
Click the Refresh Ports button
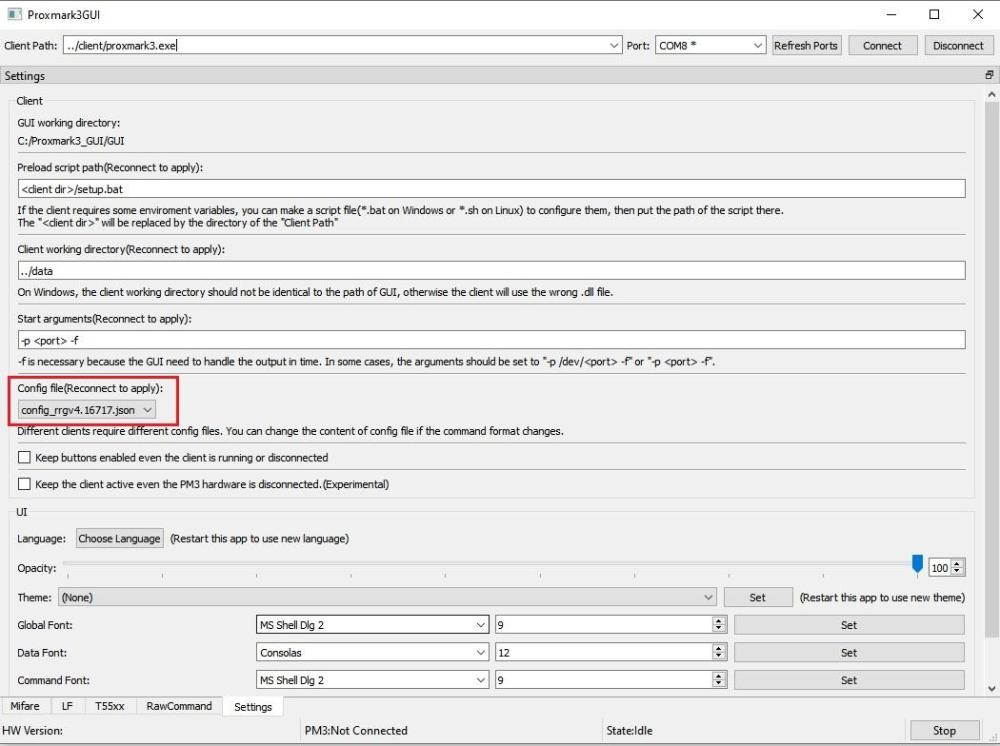pyautogui.click(x=806, y=46)
